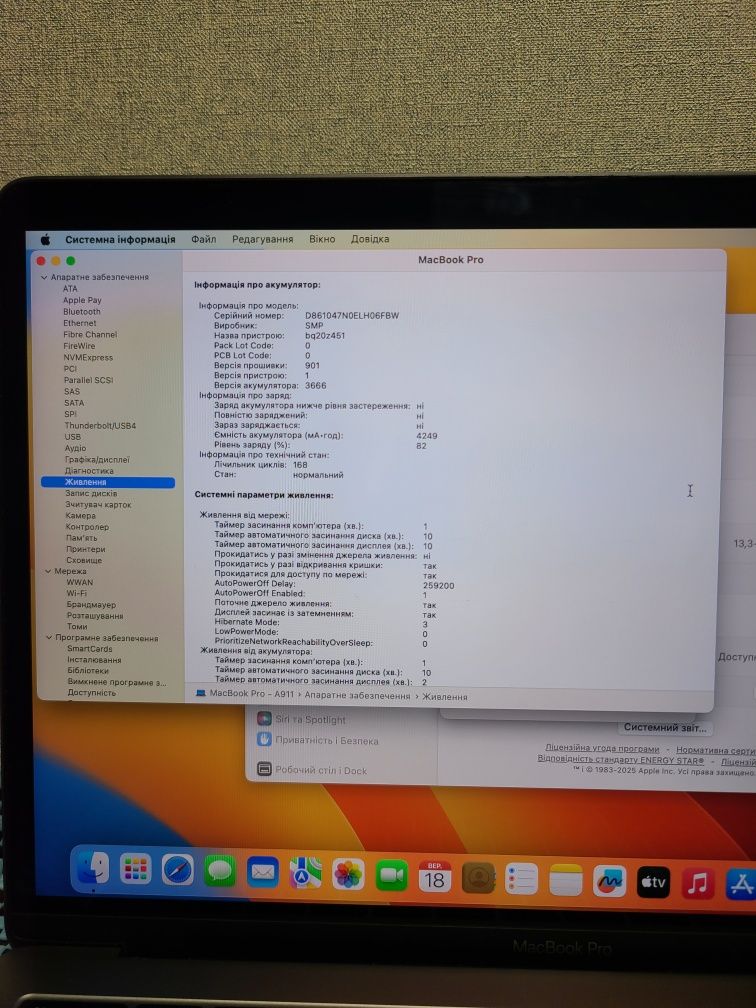
Task: Select Зчитувач карток in sidebar
Action: coord(98,505)
